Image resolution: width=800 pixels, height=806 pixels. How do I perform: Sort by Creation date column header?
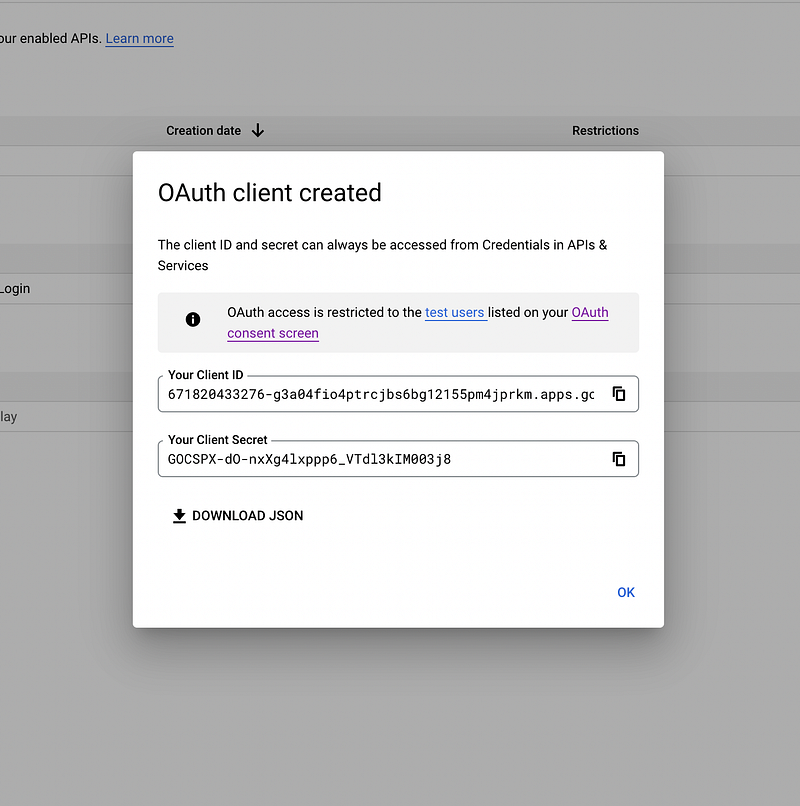pyautogui.click(x=203, y=131)
